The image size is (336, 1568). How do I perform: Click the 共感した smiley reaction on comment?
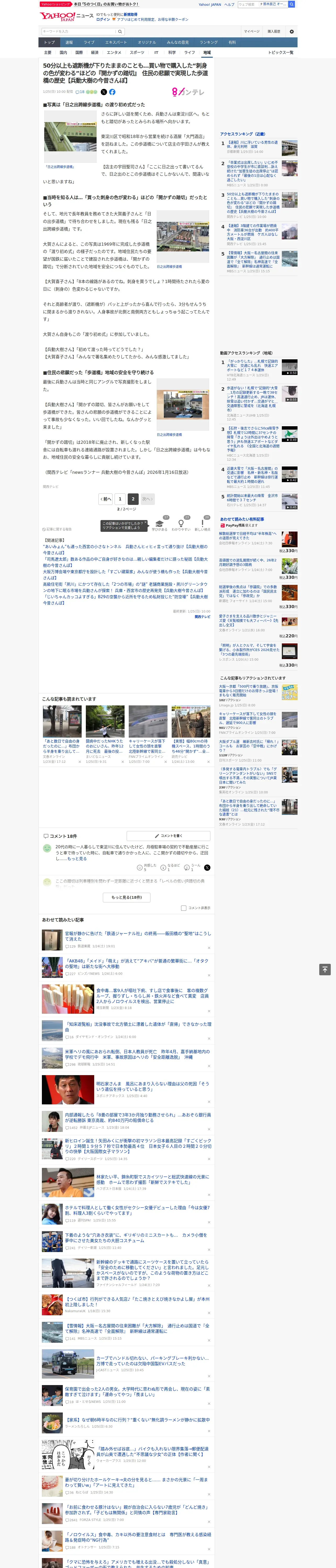coord(140,867)
